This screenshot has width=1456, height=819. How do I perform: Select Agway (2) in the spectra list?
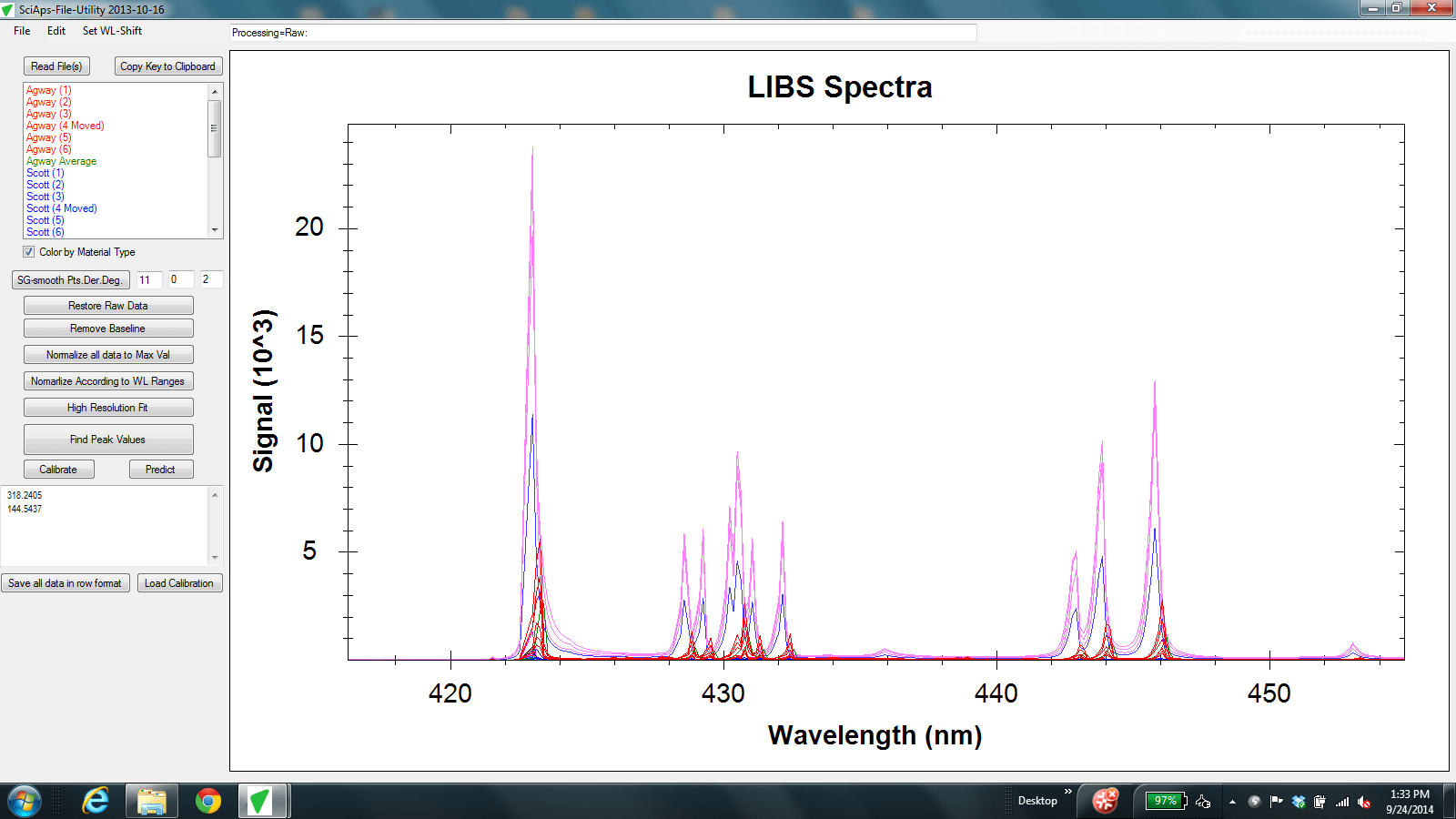(48, 102)
